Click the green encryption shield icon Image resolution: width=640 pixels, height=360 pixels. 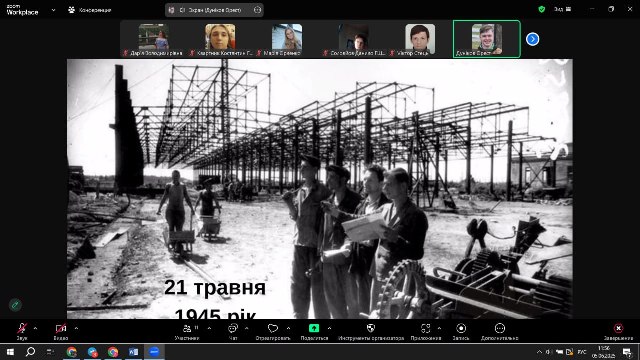click(x=542, y=9)
